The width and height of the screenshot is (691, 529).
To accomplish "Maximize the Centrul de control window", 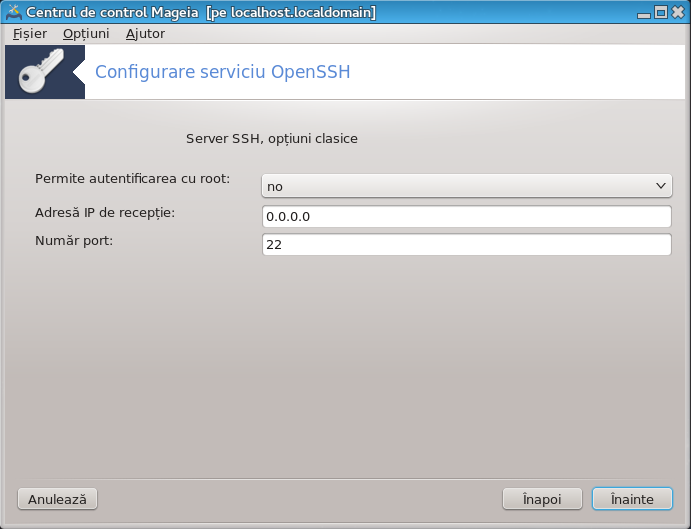I will (661, 12).
